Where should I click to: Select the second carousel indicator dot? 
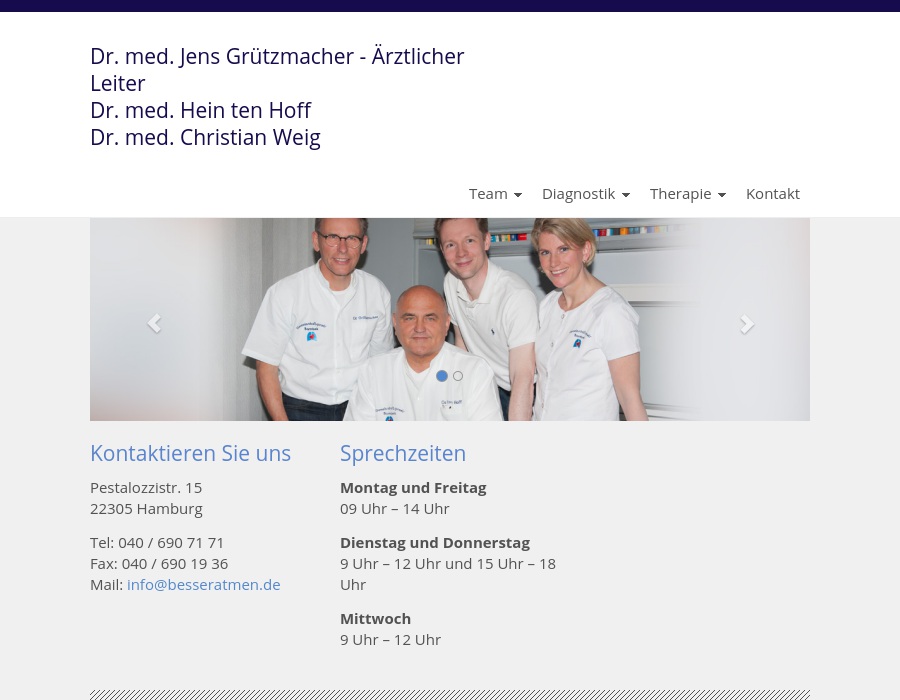(x=458, y=376)
